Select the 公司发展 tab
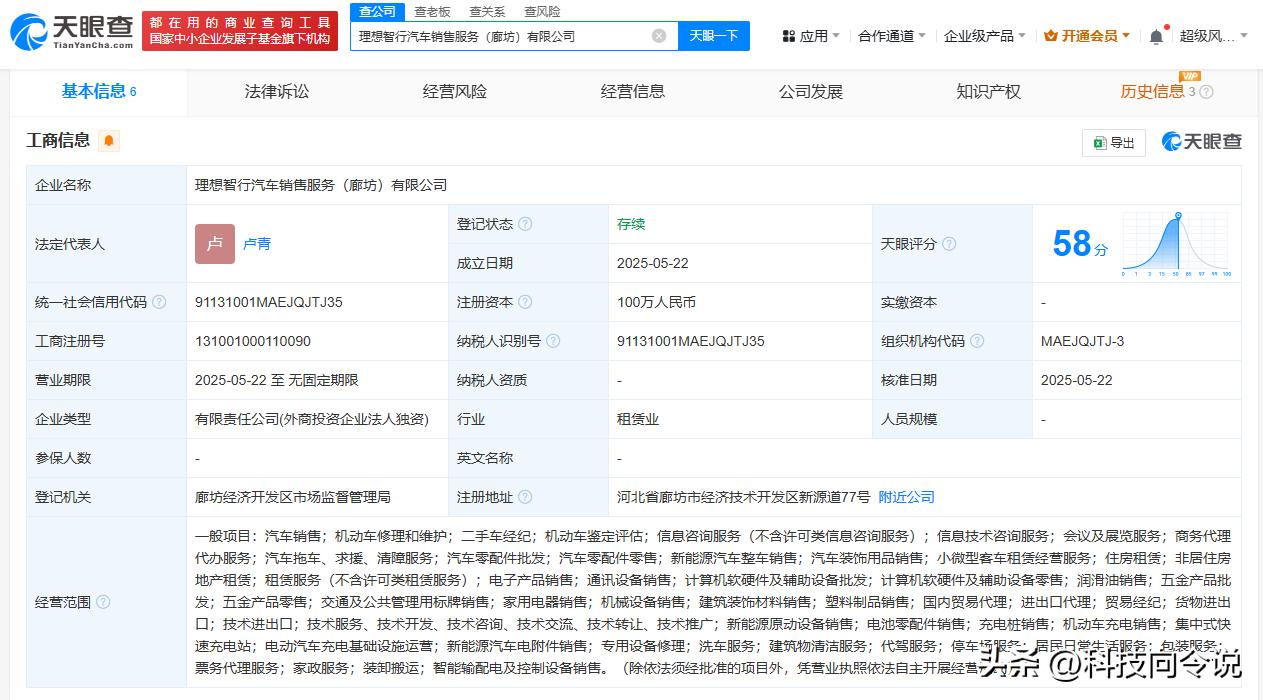This screenshot has height=700, width=1263. click(x=811, y=92)
